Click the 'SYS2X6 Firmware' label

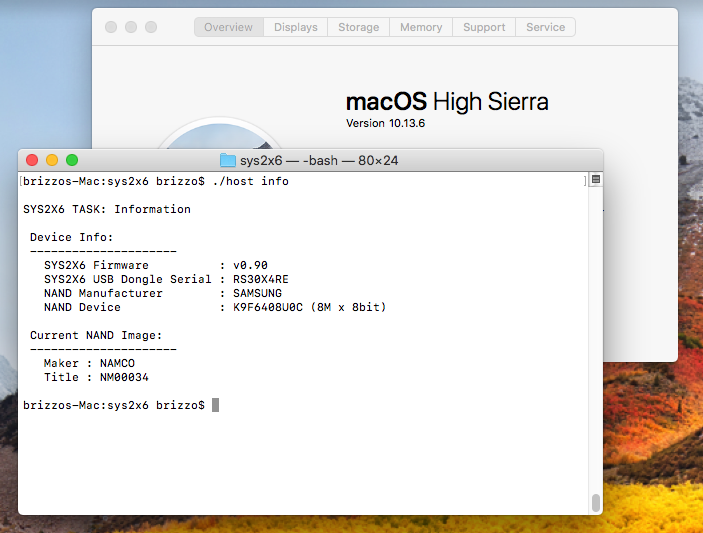pos(96,265)
